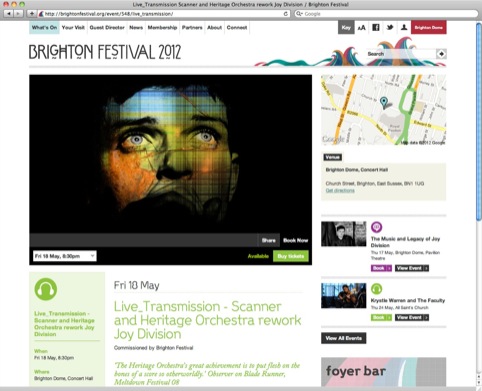
Task: Open the What's On menu tab
Action: [44, 28]
